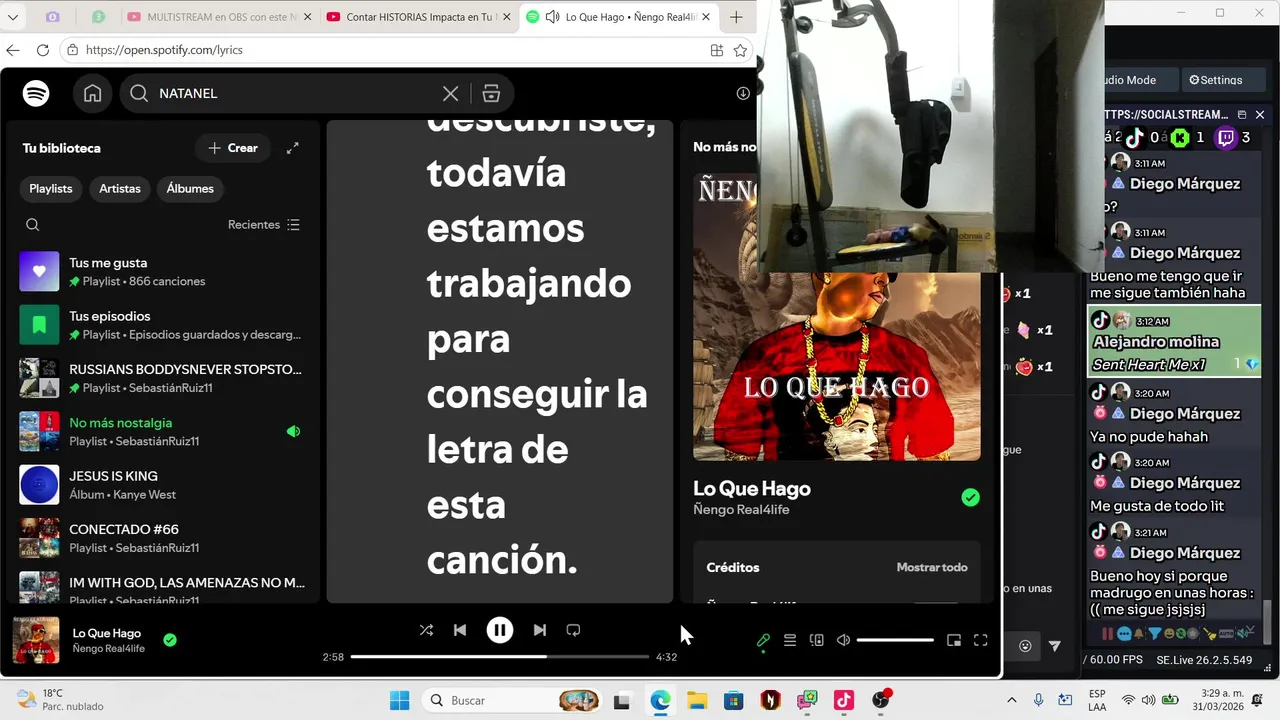
Task: Click Mostrar todo in Créditos
Action: pos(932,567)
